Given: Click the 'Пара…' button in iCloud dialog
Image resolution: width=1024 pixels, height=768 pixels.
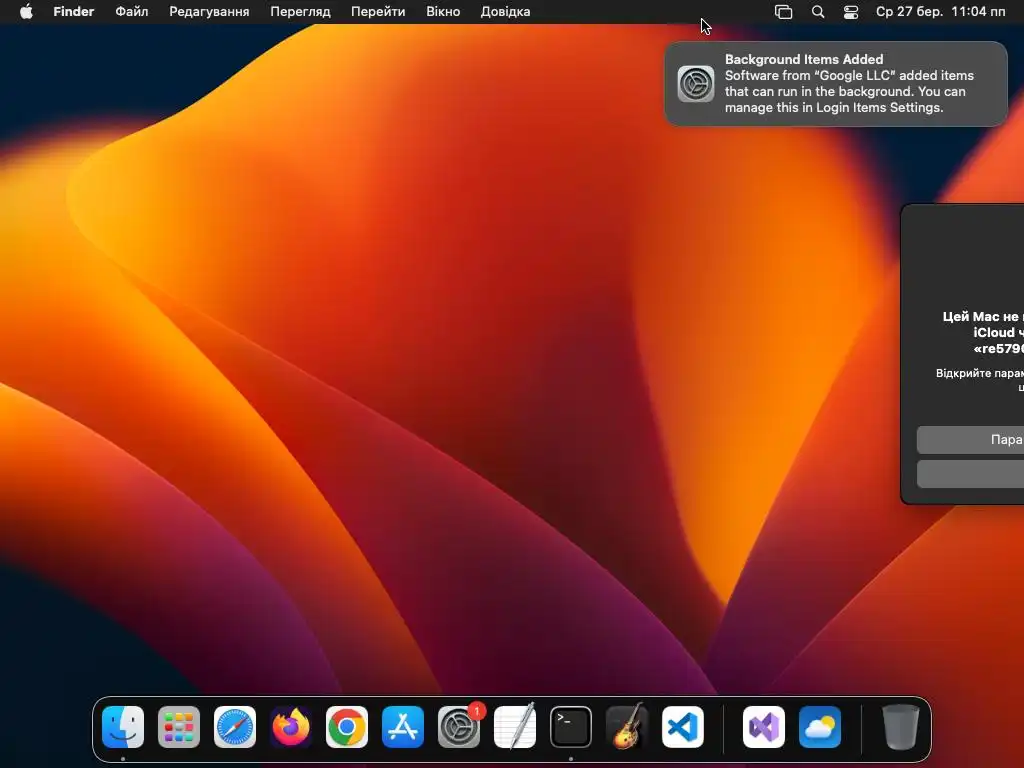Looking at the screenshot, I should [x=970, y=440].
